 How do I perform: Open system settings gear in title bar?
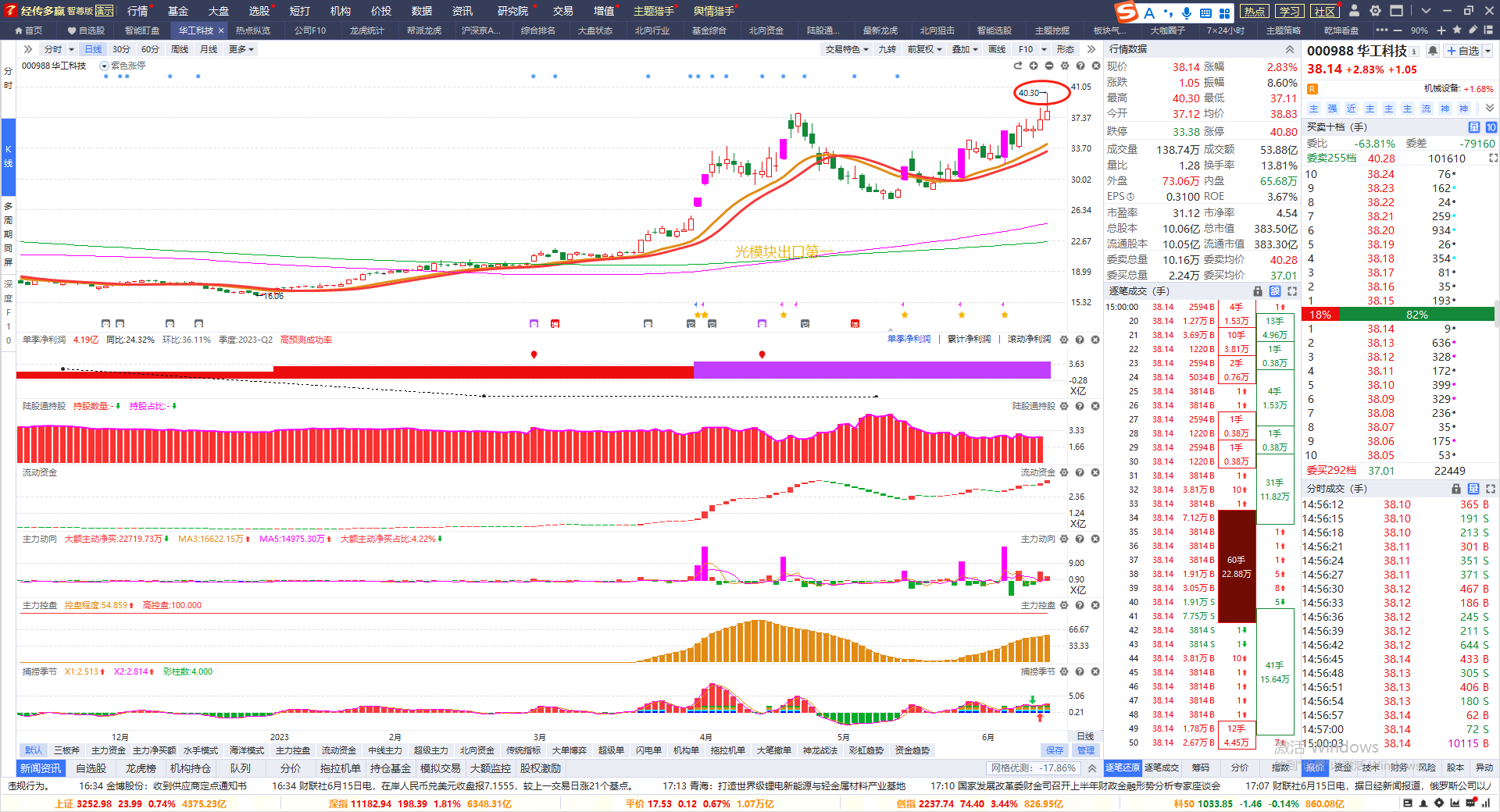click(1375, 11)
